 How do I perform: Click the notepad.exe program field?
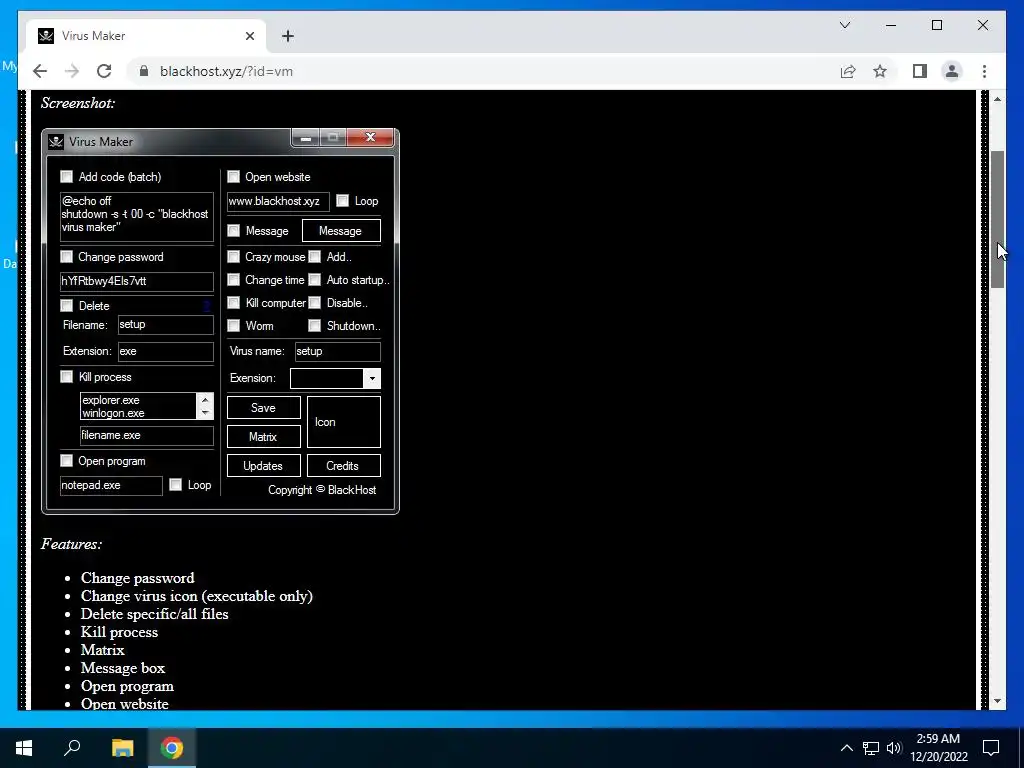click(111, 485)
